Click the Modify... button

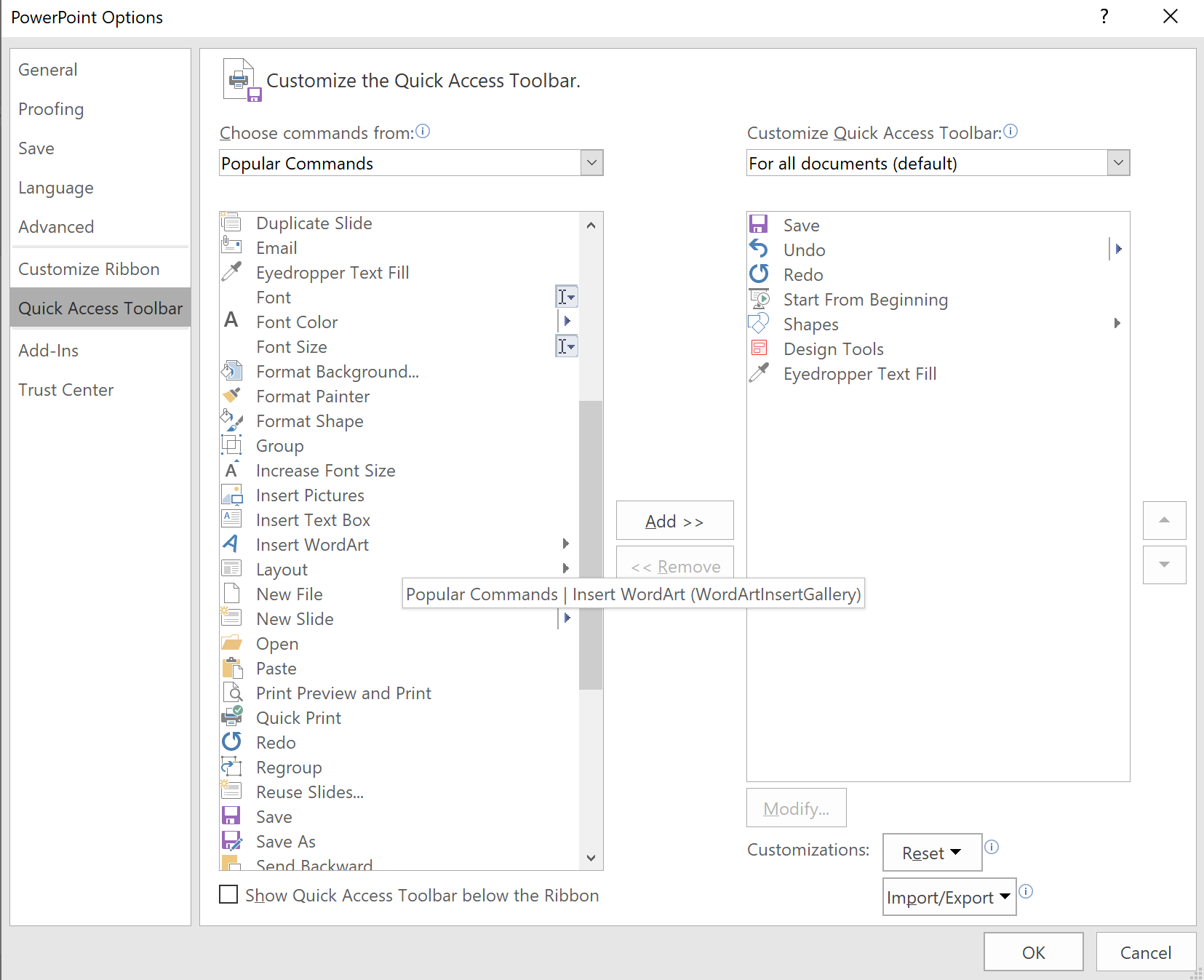797,808
